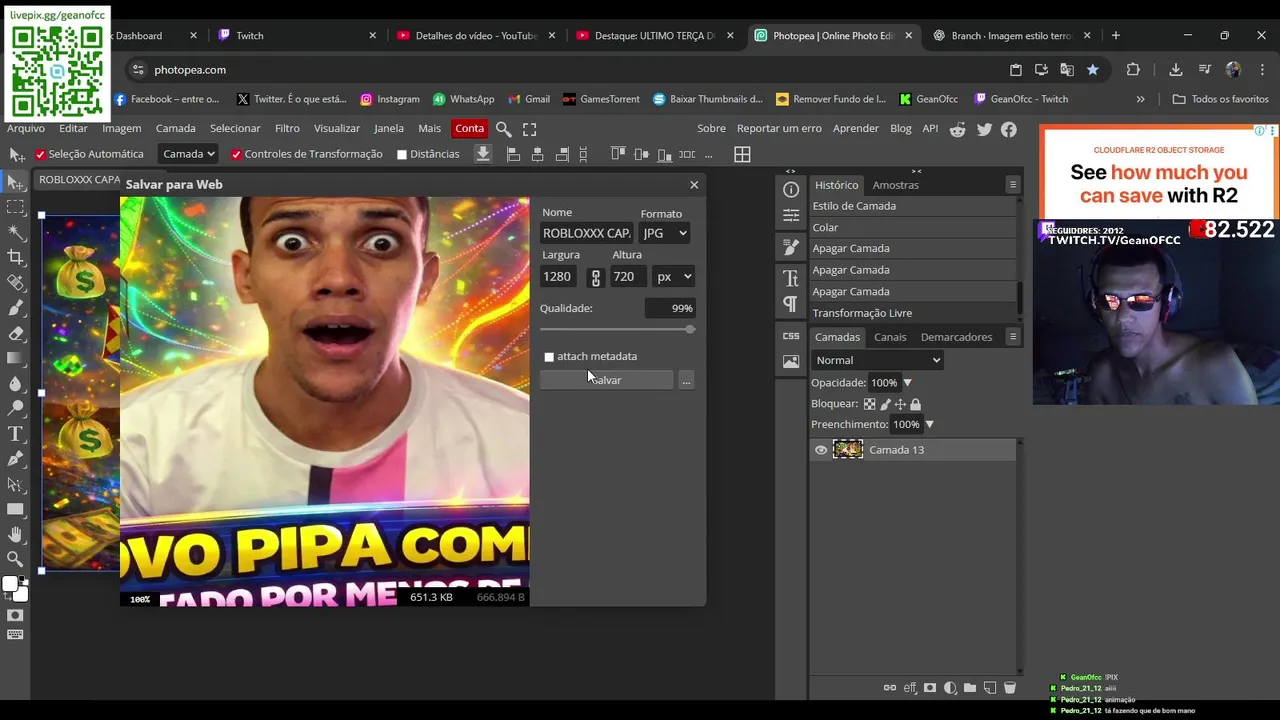Screen dimensions: 1280x720
Task: Open the Camadas panel menu
Action: pos(1013,337)
